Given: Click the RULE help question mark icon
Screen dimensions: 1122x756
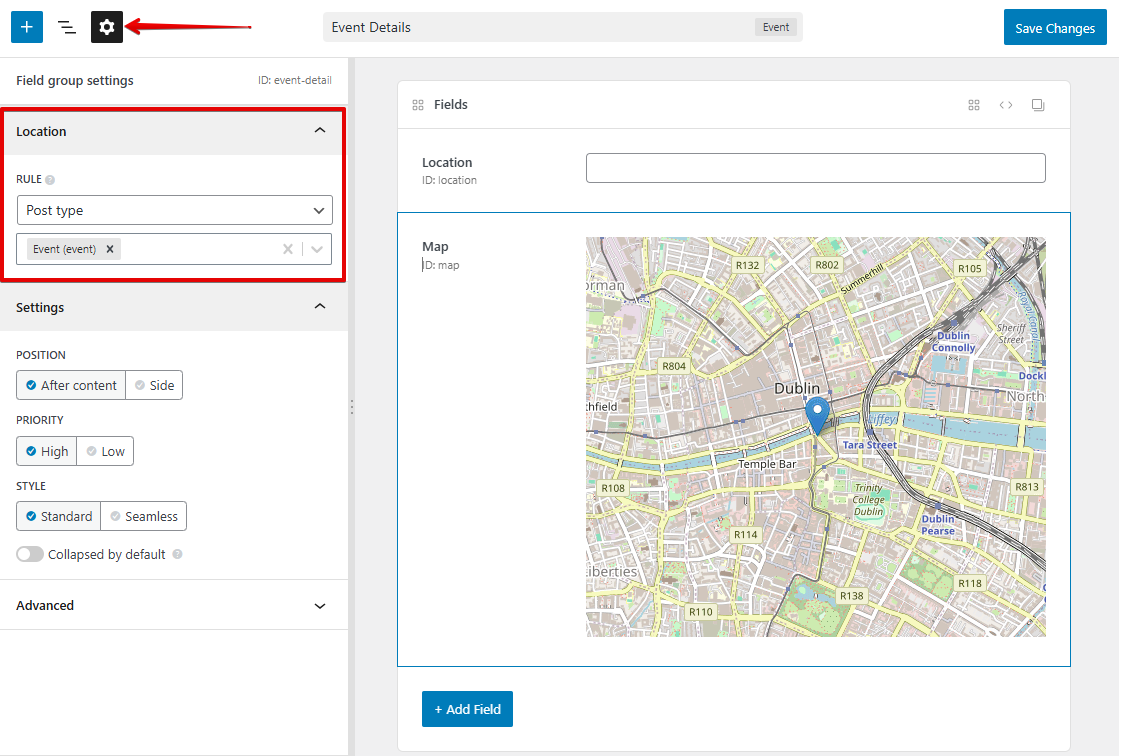Looking at the screenshot, I should pos(50,180).
